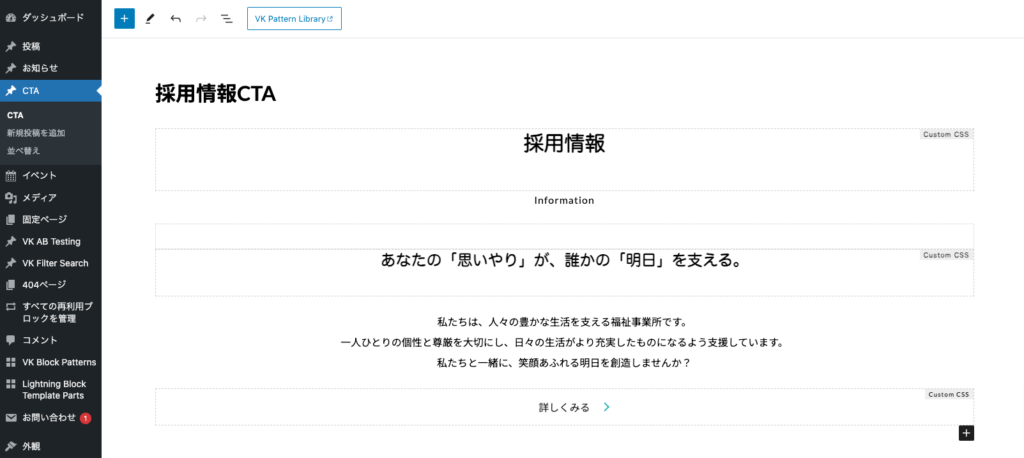
Task: Open the メディア library menu
Action: click(x=39, y=197)
